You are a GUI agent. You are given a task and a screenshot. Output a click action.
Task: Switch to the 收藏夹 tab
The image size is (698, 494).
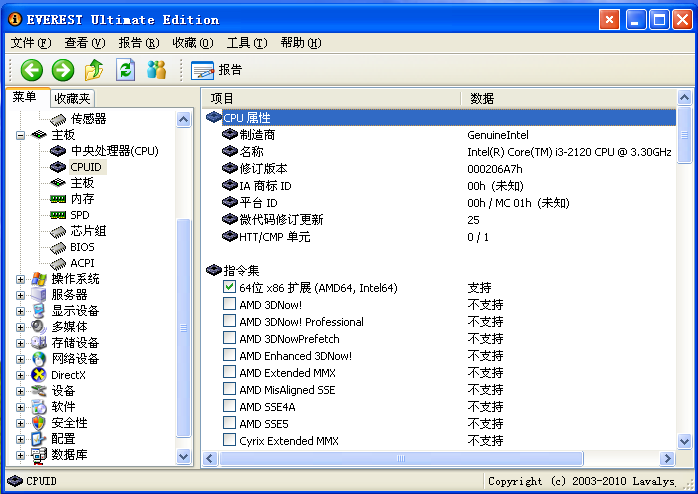[72, 98]
